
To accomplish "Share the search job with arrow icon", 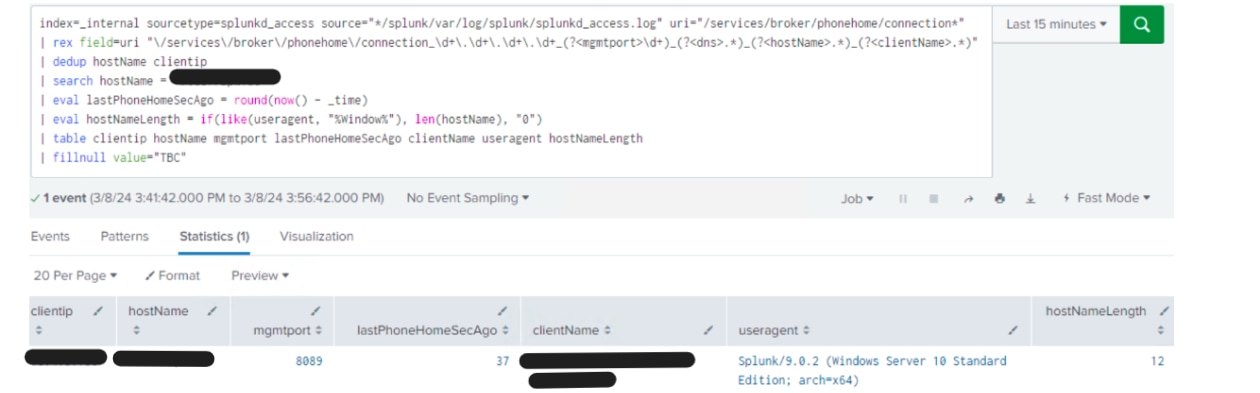I will pos(968,199).
